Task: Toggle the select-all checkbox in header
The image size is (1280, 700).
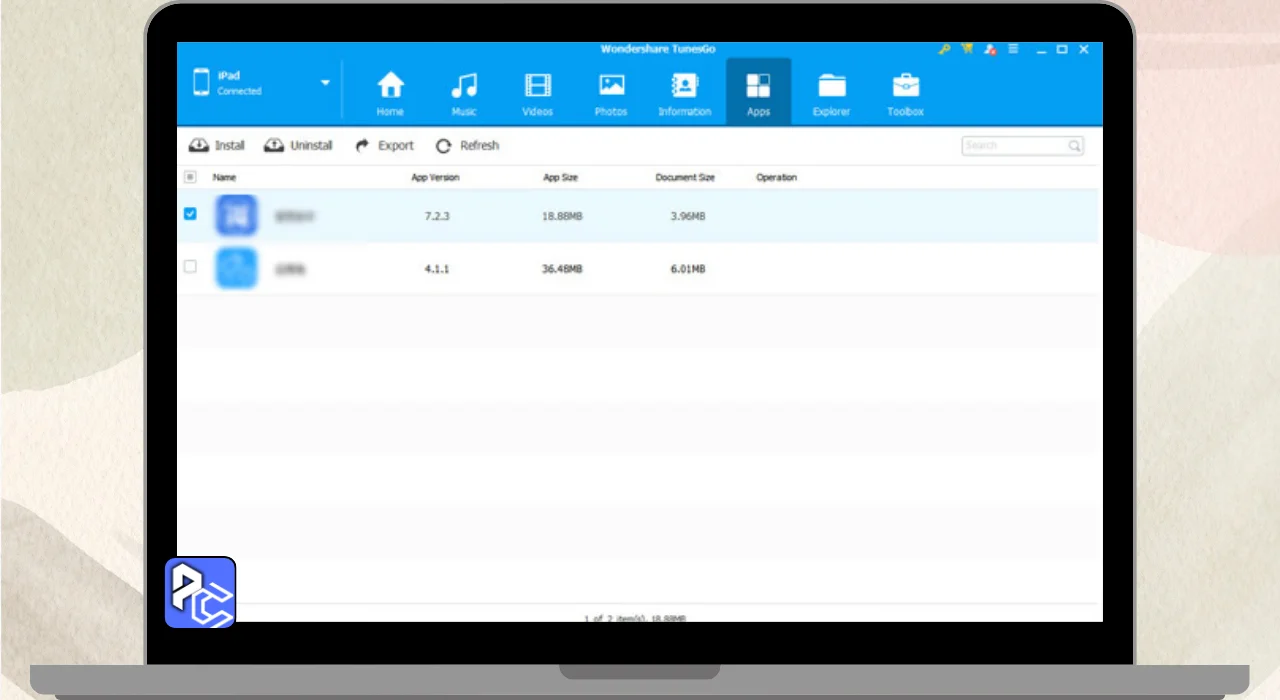Action: point(191,177)
